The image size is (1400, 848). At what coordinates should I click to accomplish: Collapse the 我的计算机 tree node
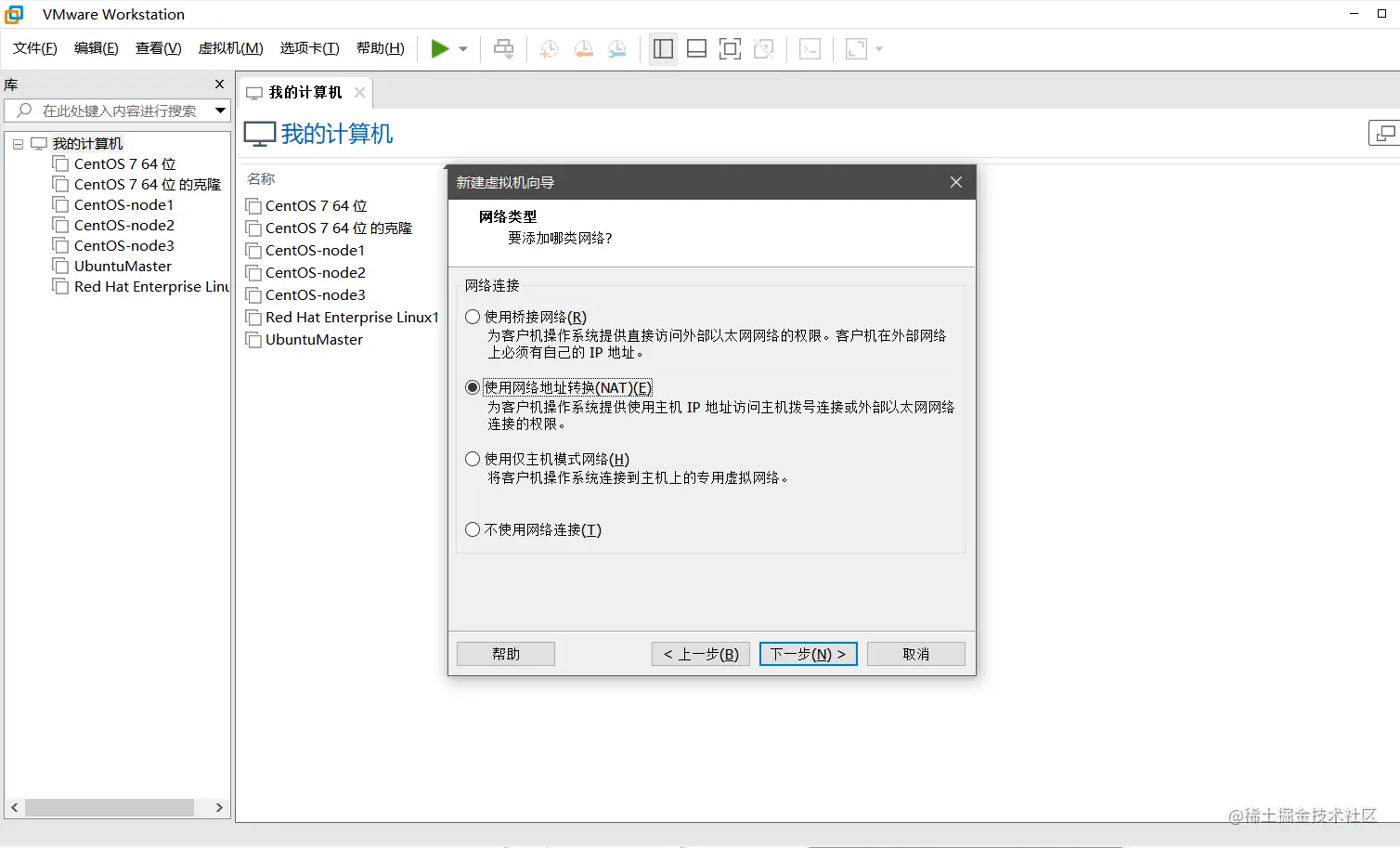pos(18,144)
